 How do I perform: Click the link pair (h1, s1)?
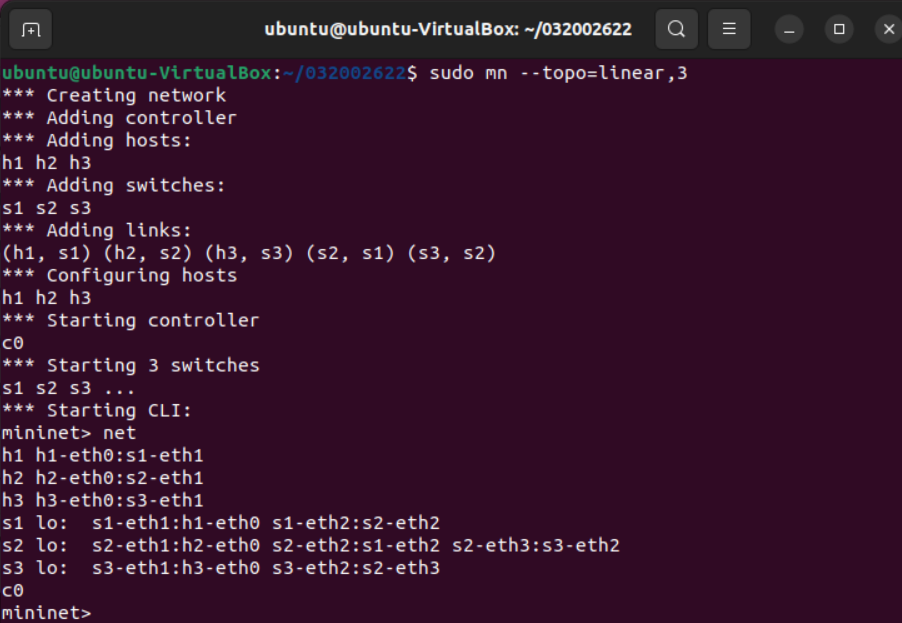click(x=47, y=253)
